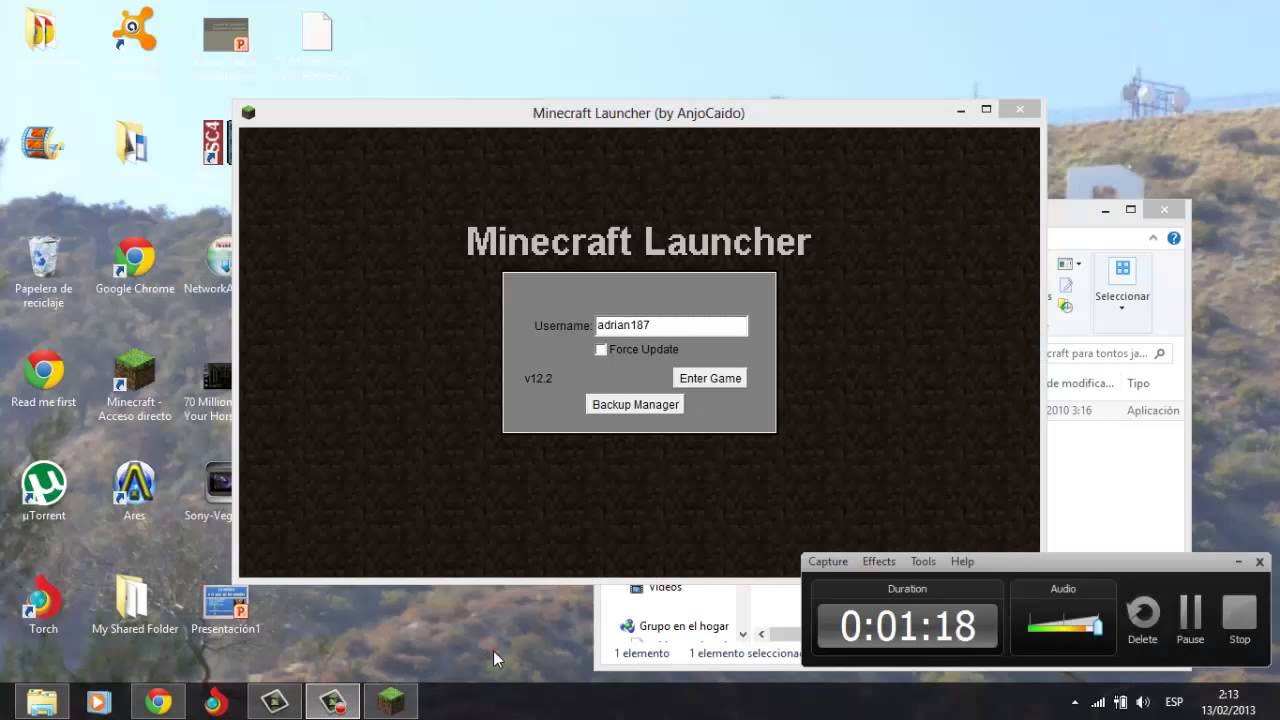Open the media player taskbar icon
1280x720 pixels.
[98, 702]
